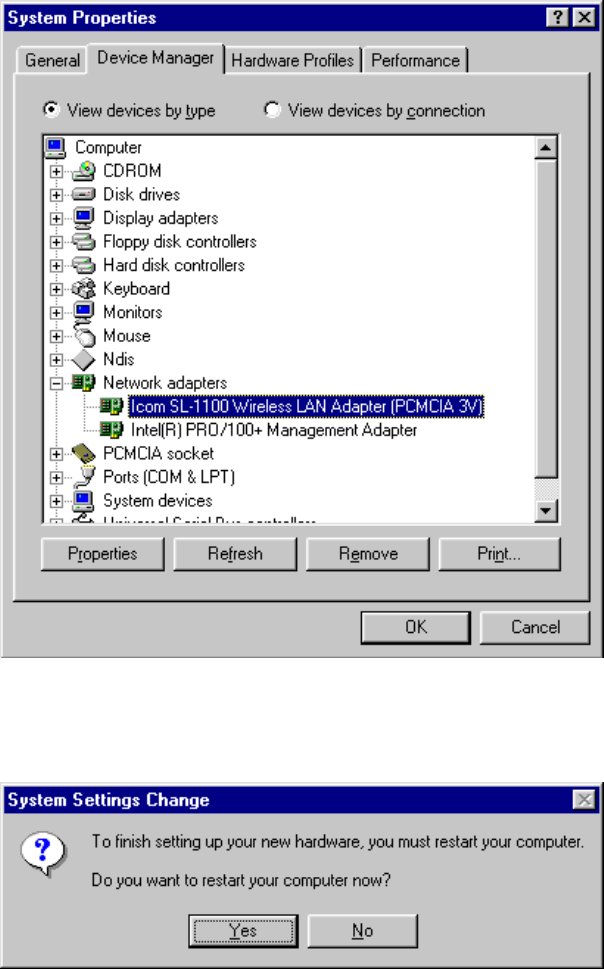Click the Intel PRO/100+ adapter icon
The height and width of the screenshot is (969, 604).
click(x=111, y=430)
